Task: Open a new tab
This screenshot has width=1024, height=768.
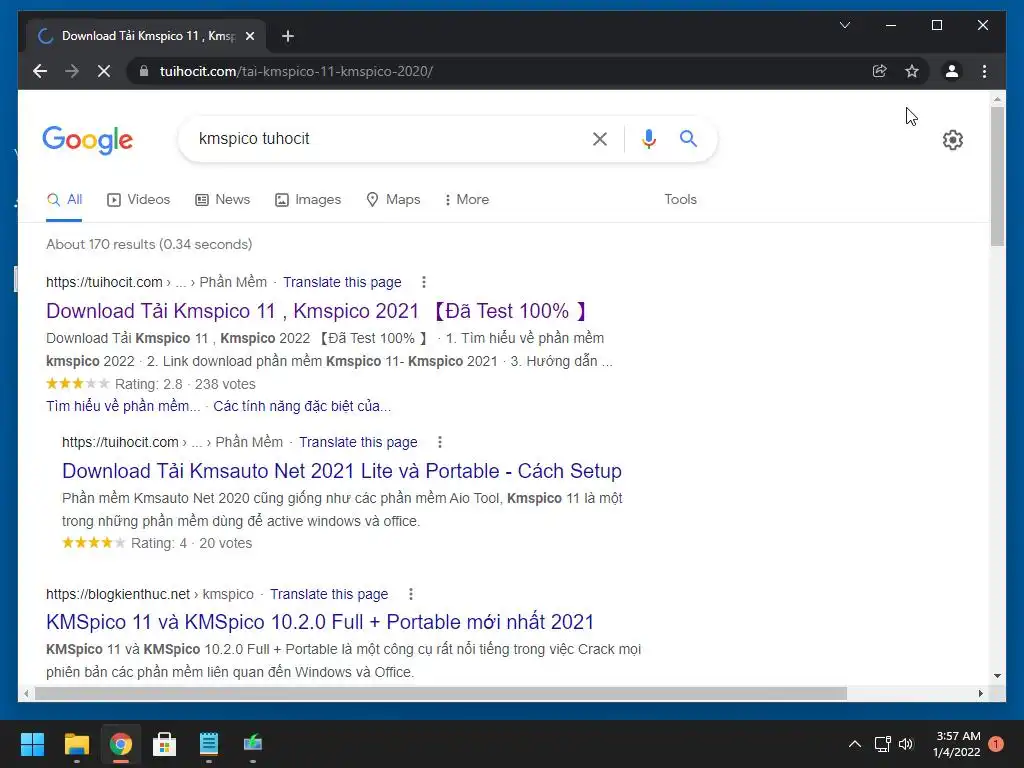Action: (287, 36)
